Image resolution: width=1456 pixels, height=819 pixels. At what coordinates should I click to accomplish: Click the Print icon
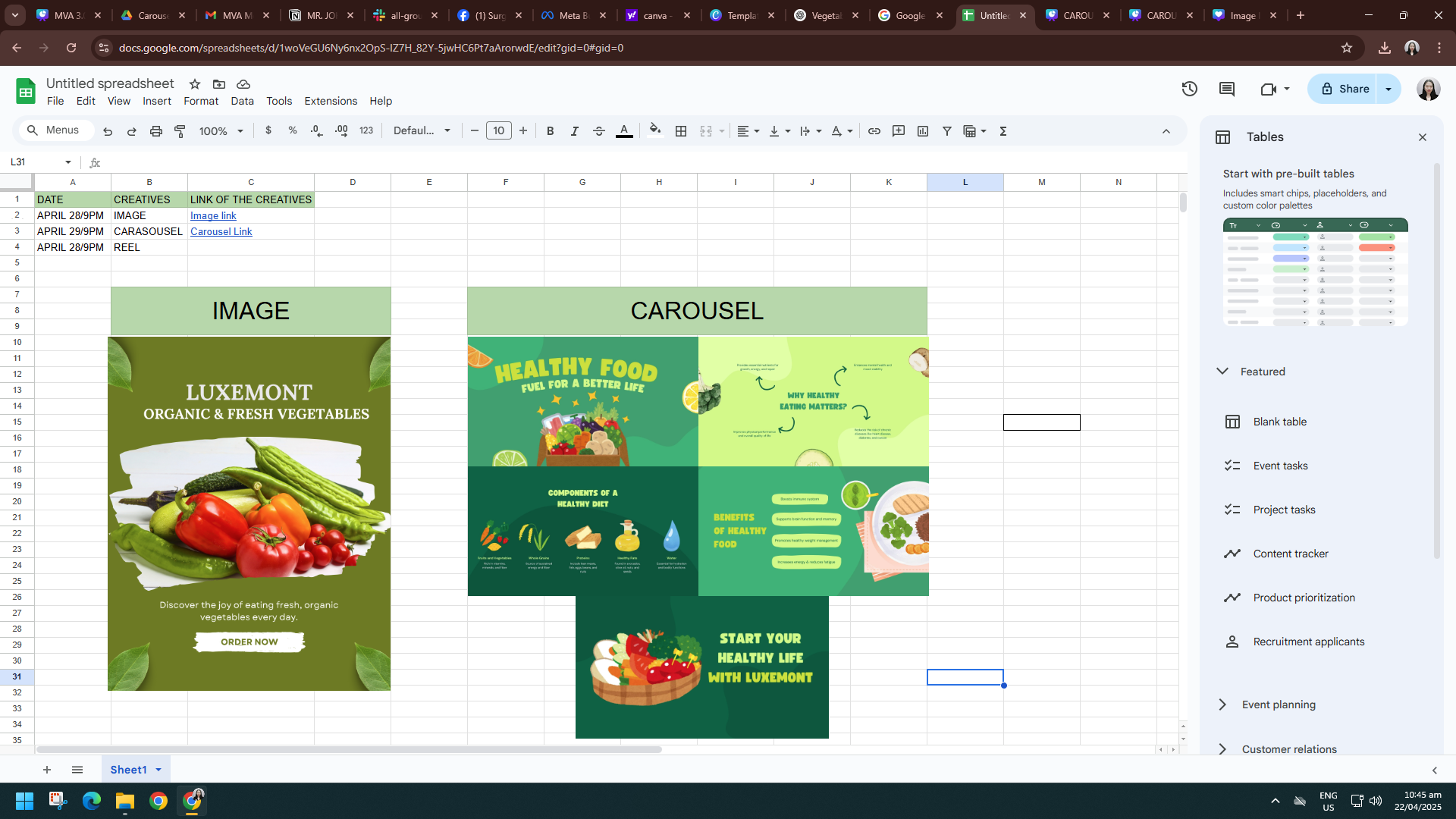pyautogui.click(x=156, y=131)
